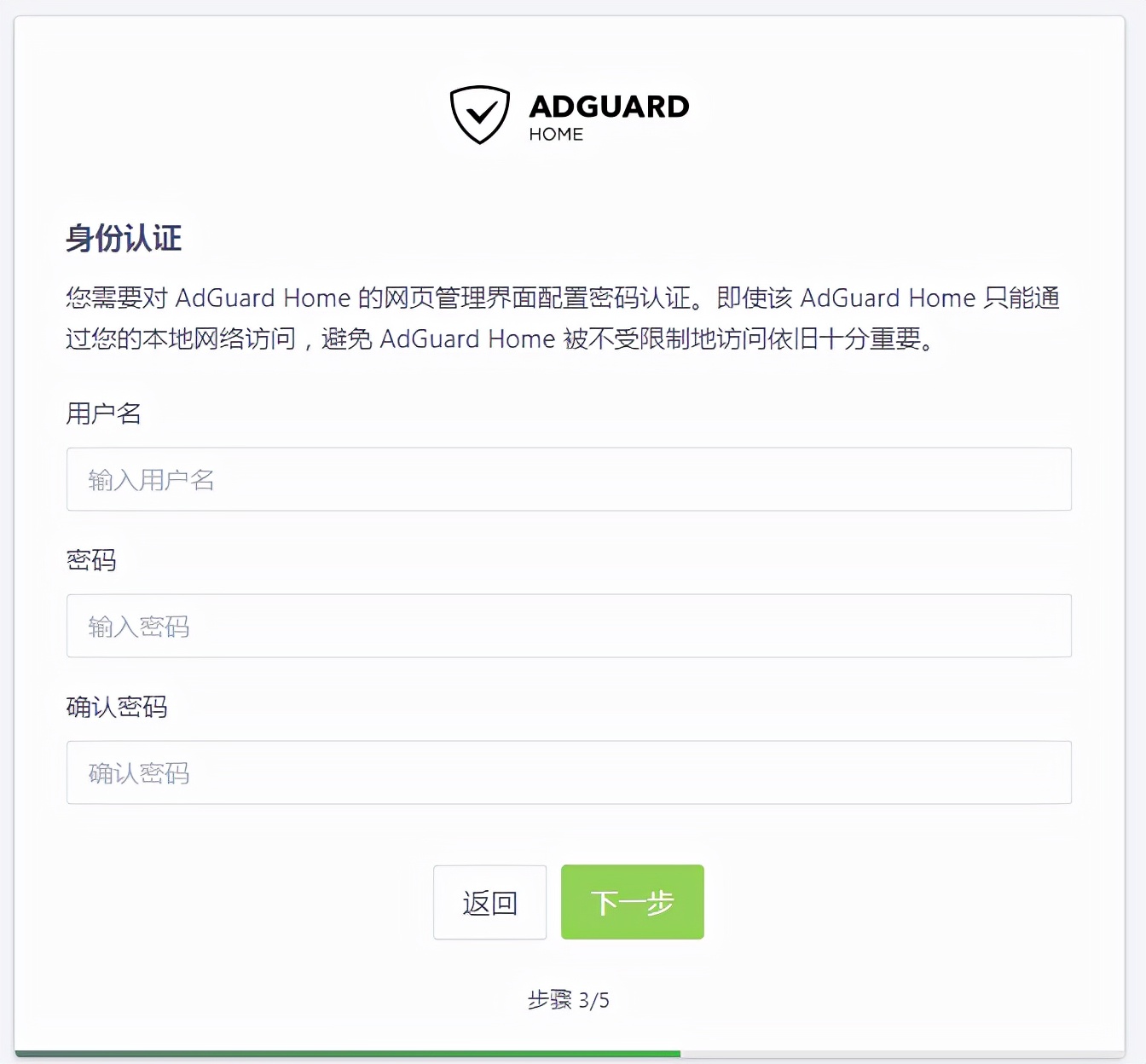Focus the 输入用户名 input field
This screenshot has width=1146, height=1064.
(569, 479)
